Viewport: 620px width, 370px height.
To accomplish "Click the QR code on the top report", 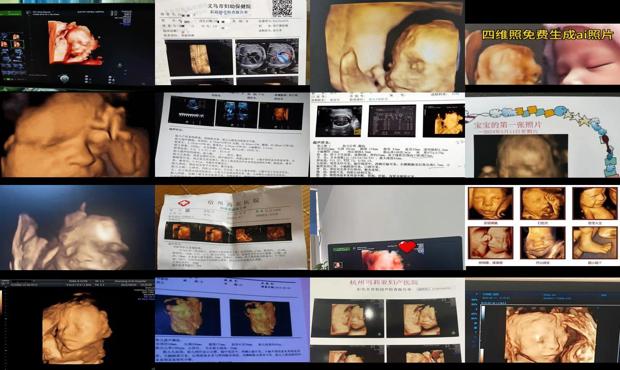I will click(282, 8).
